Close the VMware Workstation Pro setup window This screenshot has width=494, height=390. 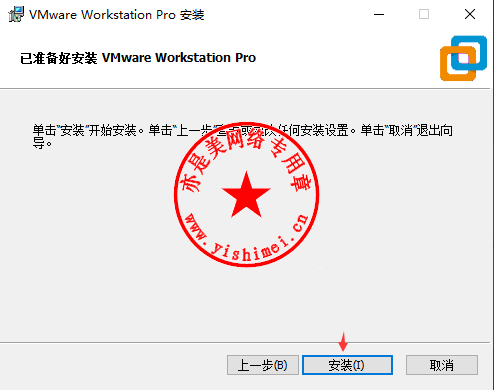tap(470, 14)
